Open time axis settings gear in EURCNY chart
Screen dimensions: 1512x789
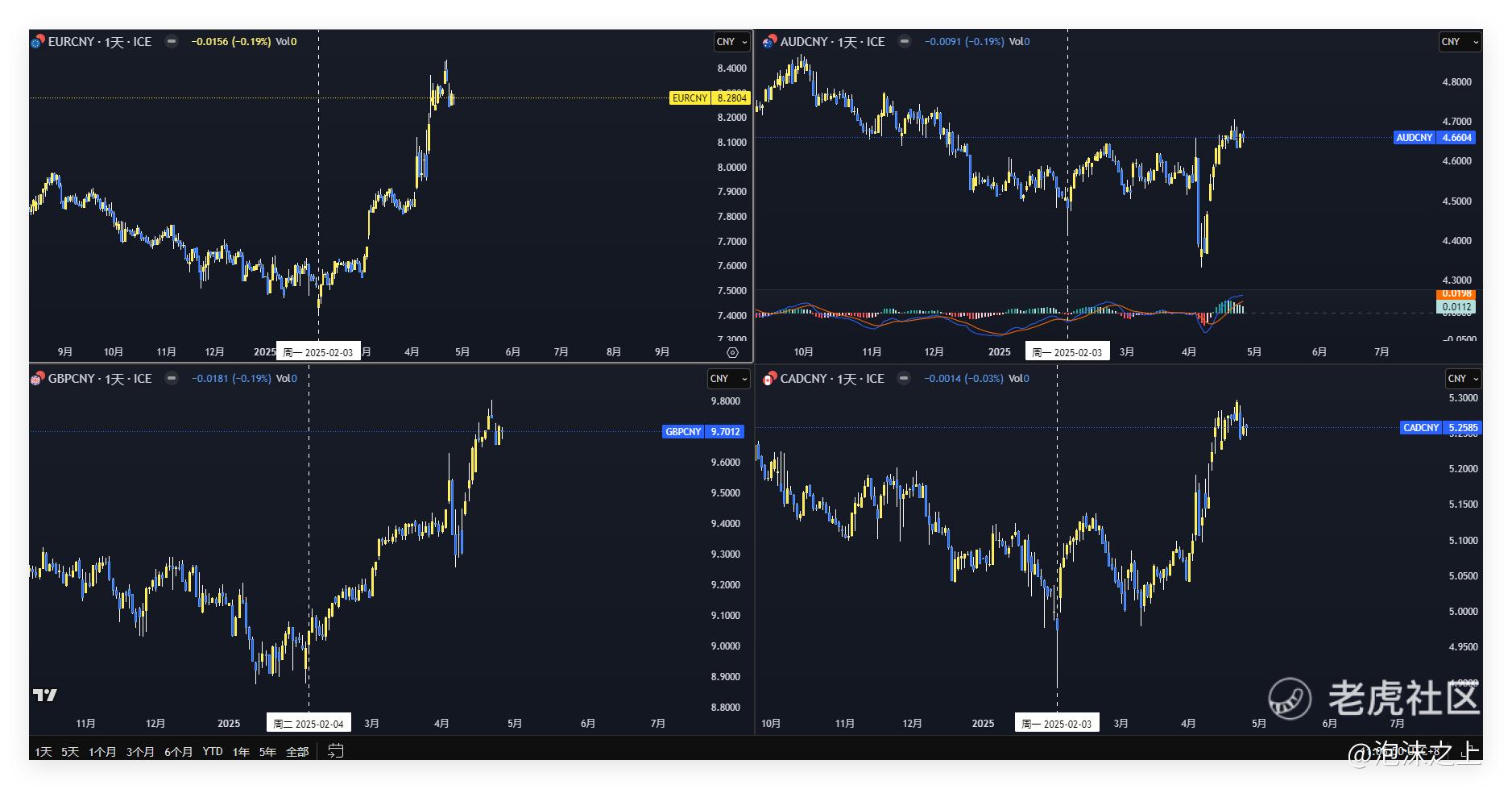coord(732,352)
